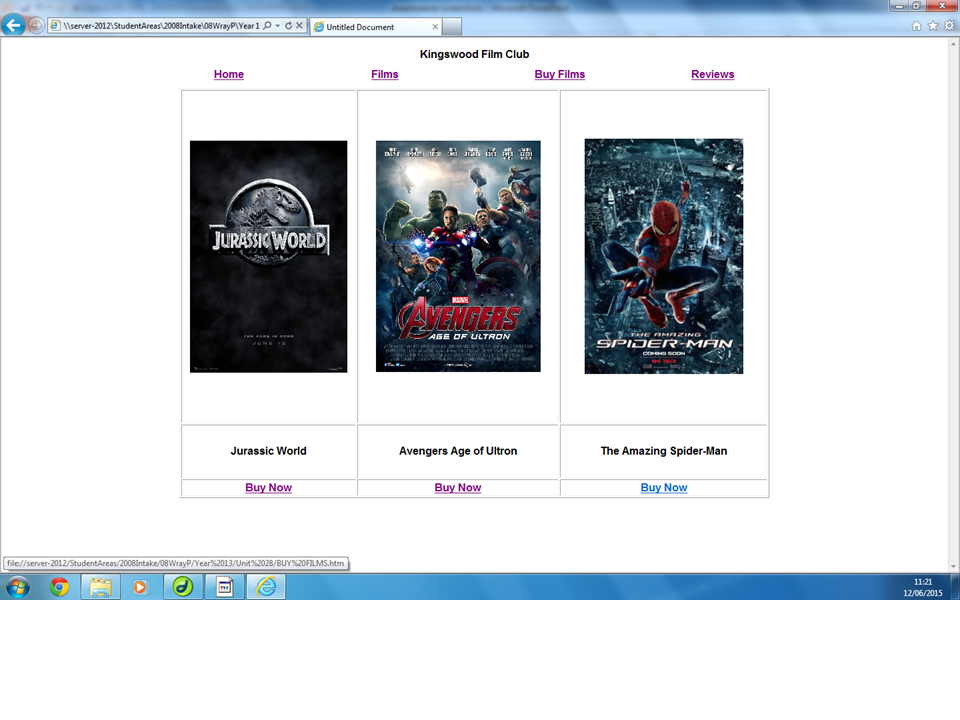Select the Untitled Document tab
This screenshot has height=720, width=960.
pos(375,26)
